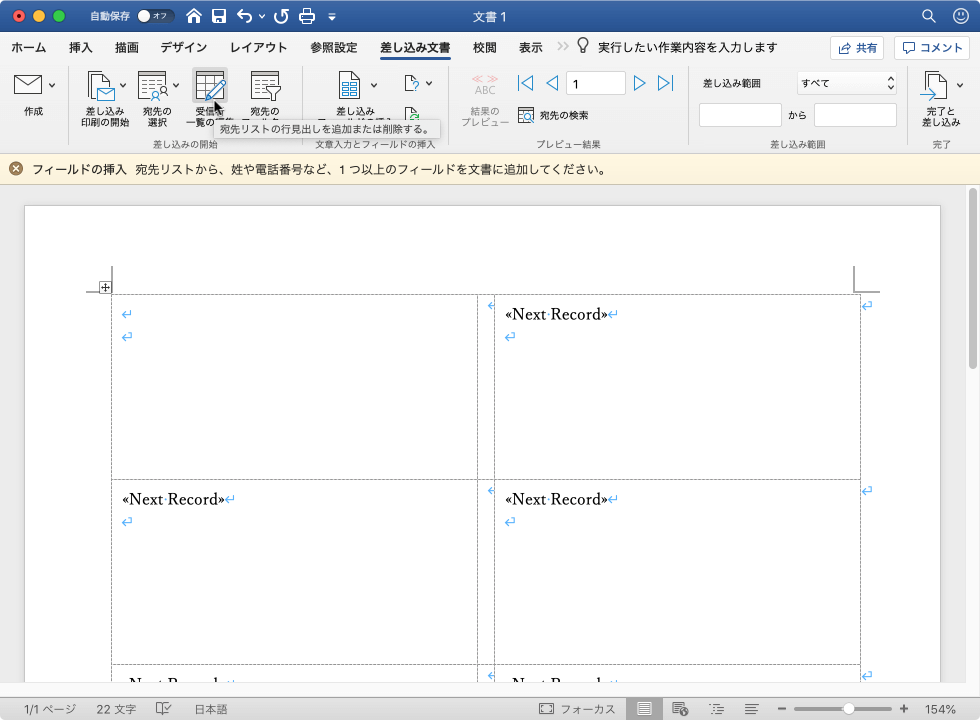
Task: Open 宛先の選択 recipients icon
Action: (x=153, y=86)
